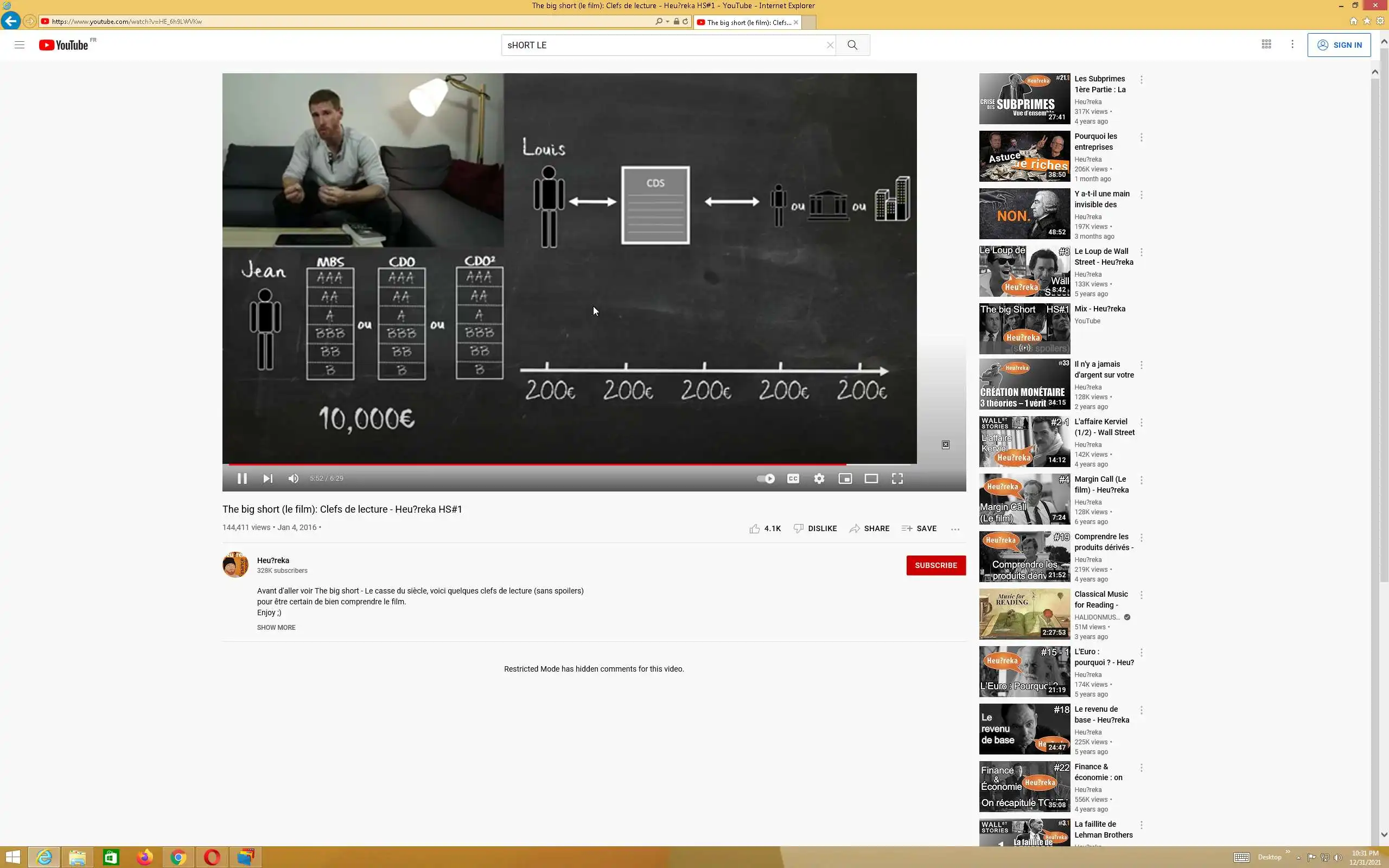Click the search magnifier button
The image size is (1389, 868).
(852, 45)
